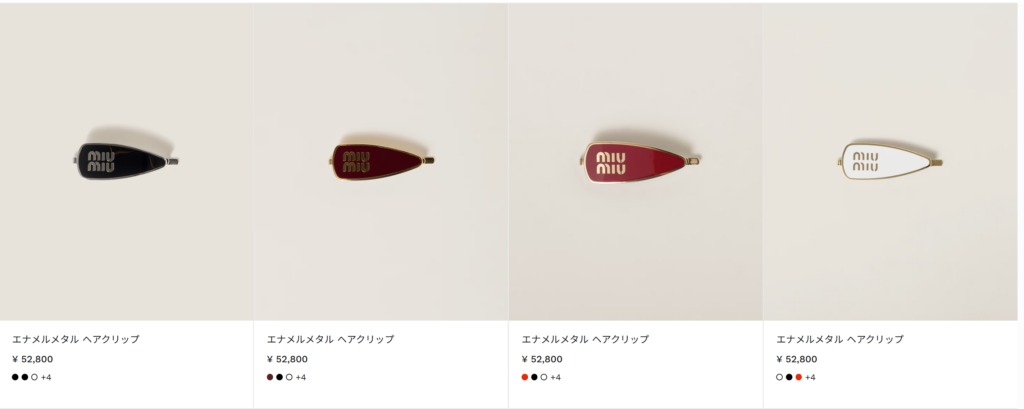Viewport: 1024px width, 409px height.
Task: Show +4 more colors for black clip
Action: (46, 377)
